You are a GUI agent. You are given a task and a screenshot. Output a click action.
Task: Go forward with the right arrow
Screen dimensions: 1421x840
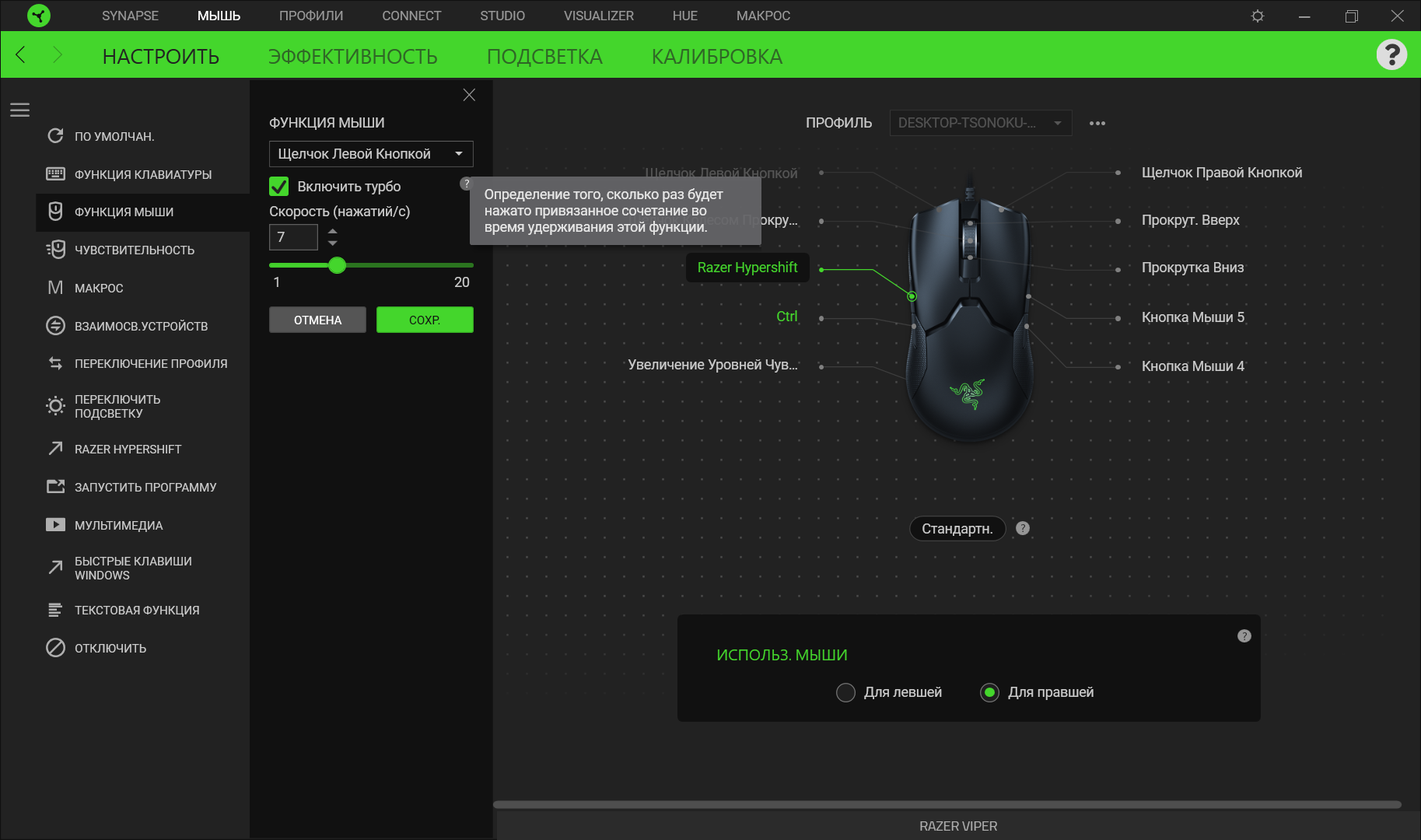tap(57, 54)
